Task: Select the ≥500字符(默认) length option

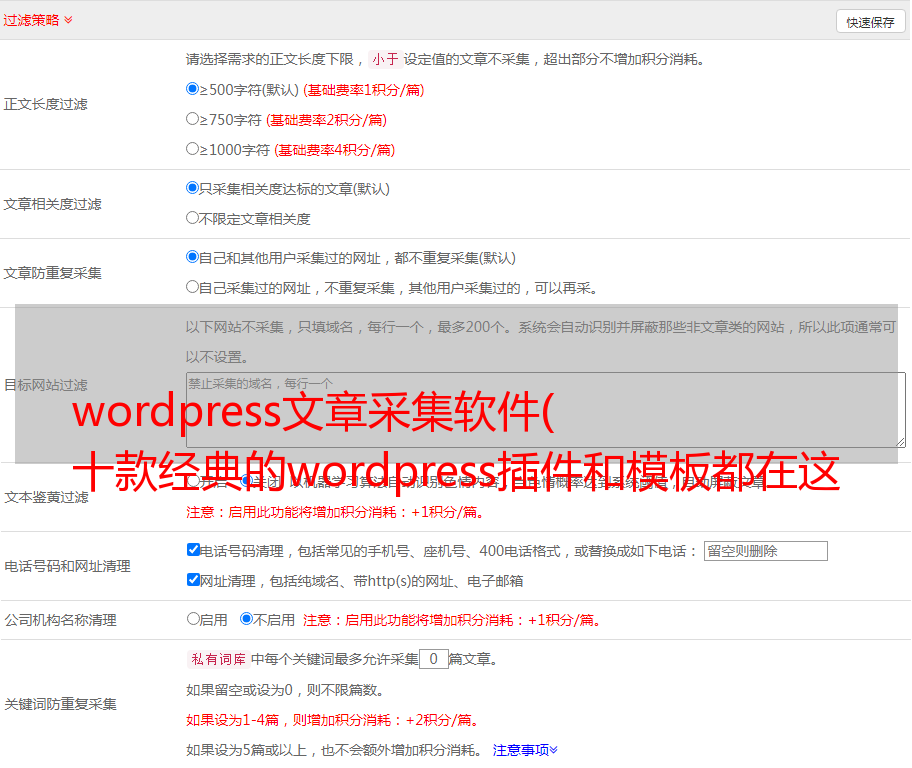Action: (x=192, y=89)
